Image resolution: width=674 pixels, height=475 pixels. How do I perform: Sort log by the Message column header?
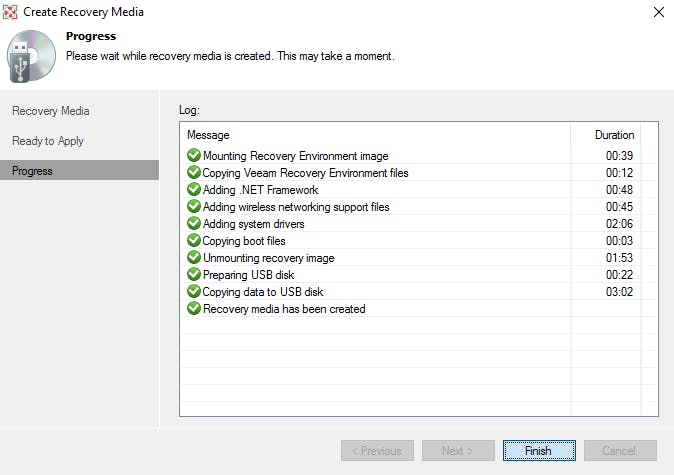(x=208, y=135)
